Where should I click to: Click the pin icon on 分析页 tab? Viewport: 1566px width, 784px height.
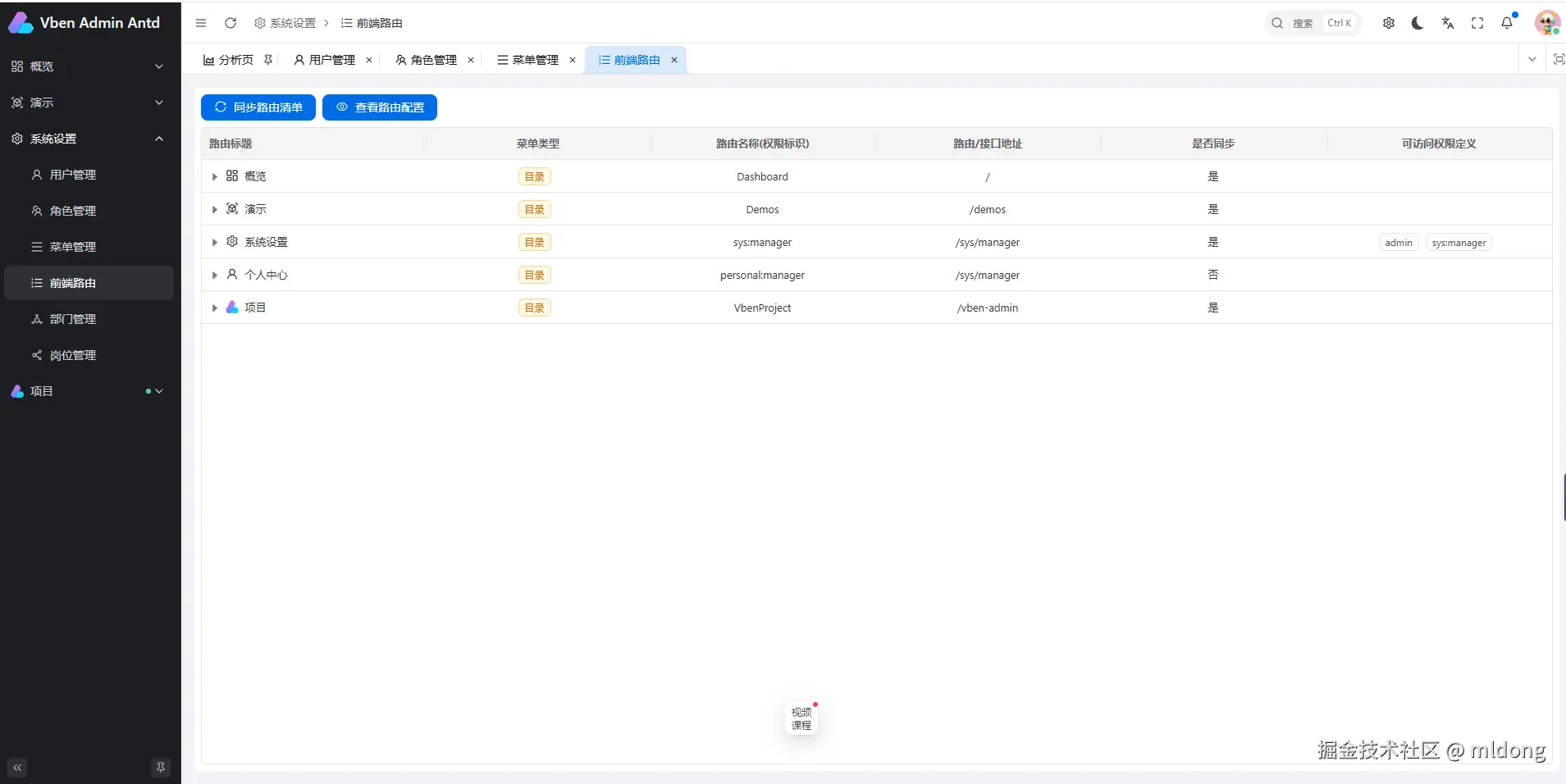[x=268, y=60]
